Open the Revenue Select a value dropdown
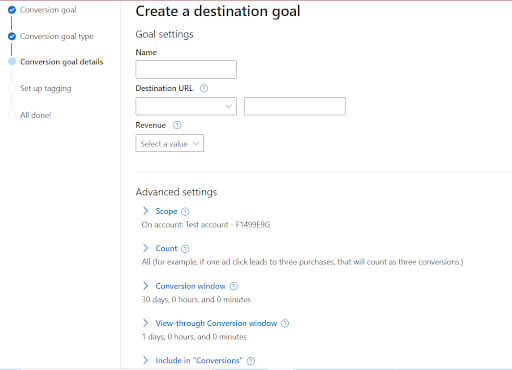 [x=169, y=143]
